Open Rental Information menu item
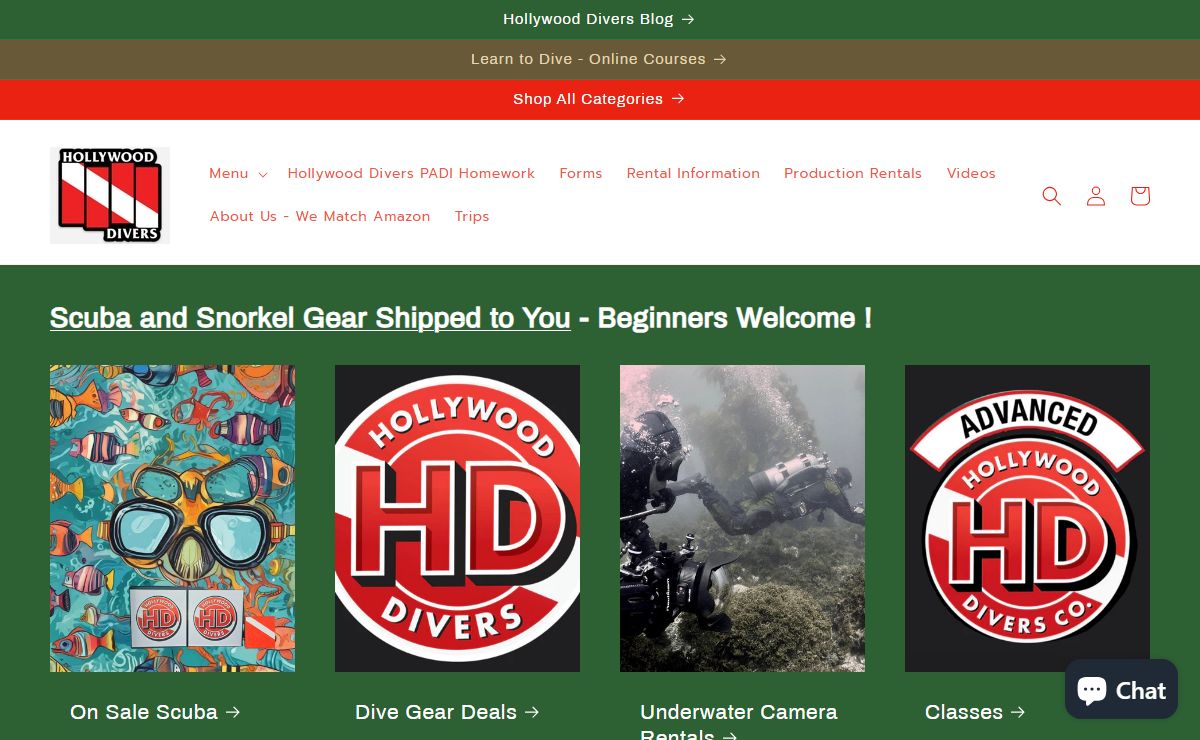The width and height of the screenshot is (1200, 740). (x=693, y=173)
